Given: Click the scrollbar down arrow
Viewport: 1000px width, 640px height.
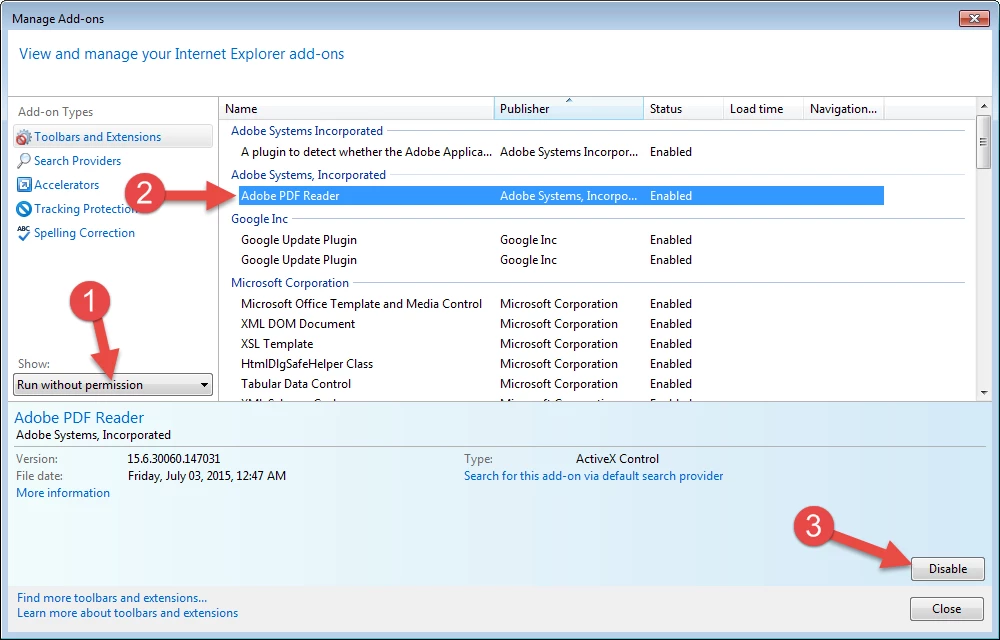Looking at the screenshot, I should 983,393.
